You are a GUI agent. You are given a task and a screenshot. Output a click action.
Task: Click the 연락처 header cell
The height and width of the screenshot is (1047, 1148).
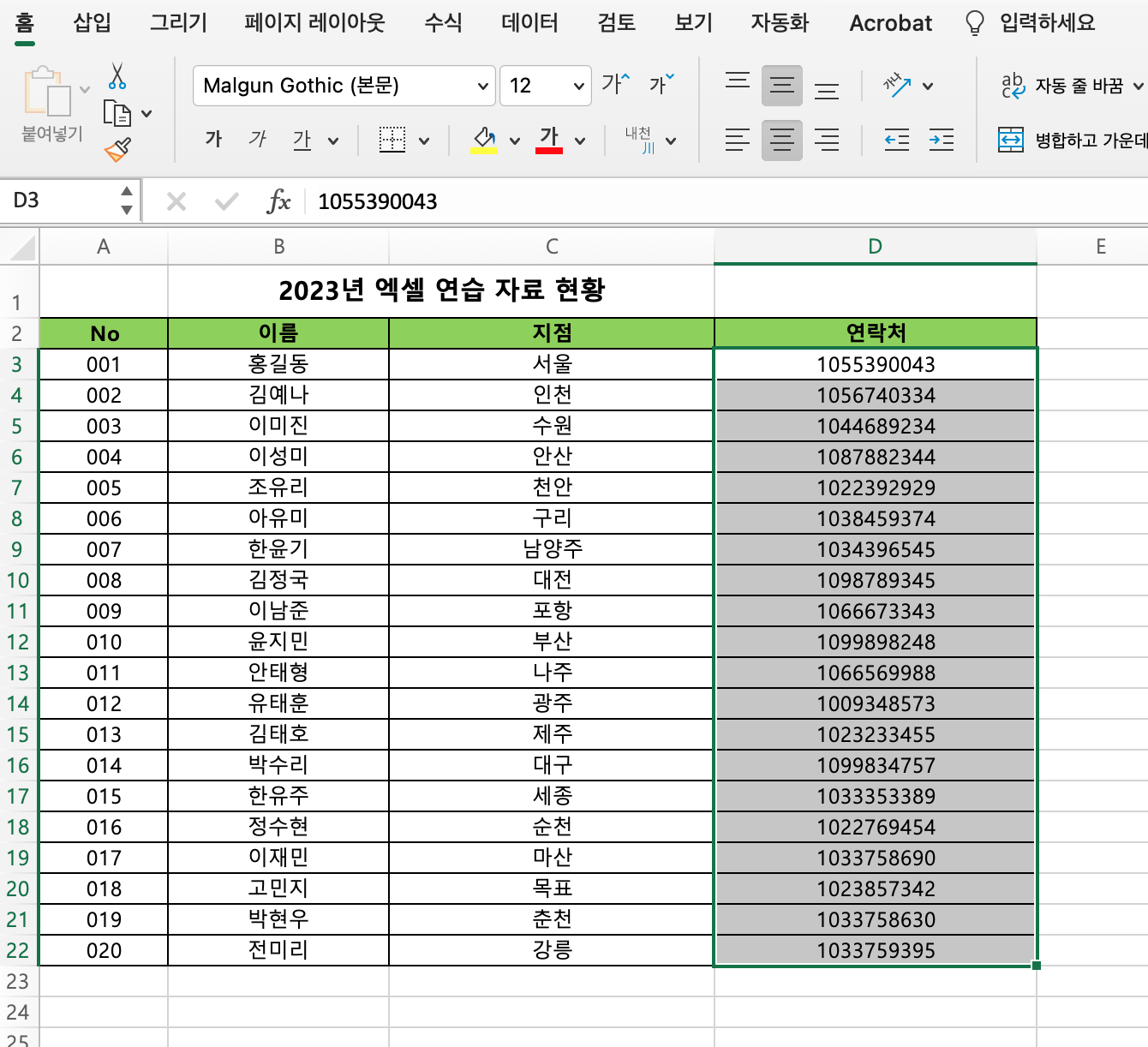coord(876,332)
